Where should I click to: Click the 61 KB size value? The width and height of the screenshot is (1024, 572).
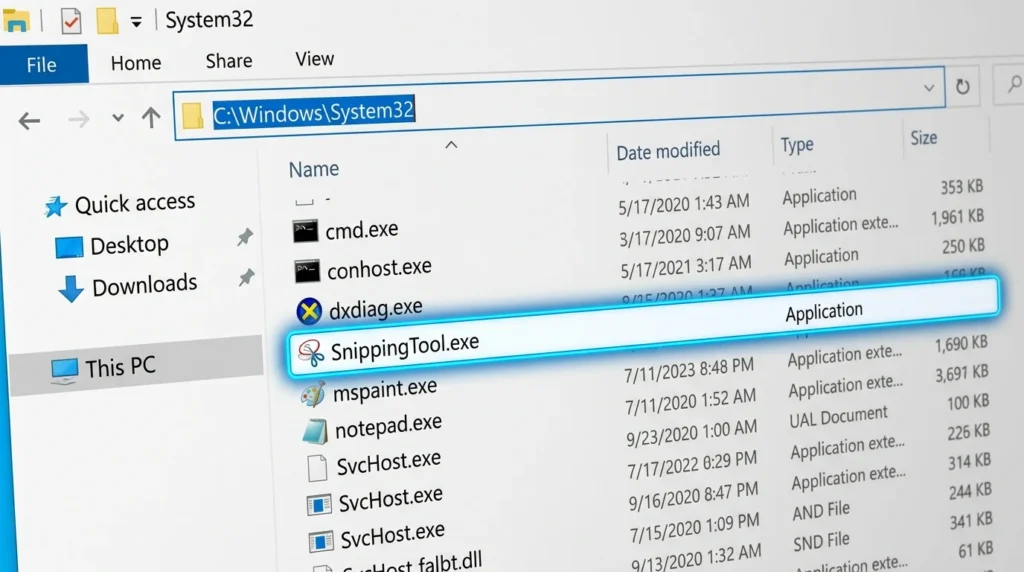pos(976,550)
